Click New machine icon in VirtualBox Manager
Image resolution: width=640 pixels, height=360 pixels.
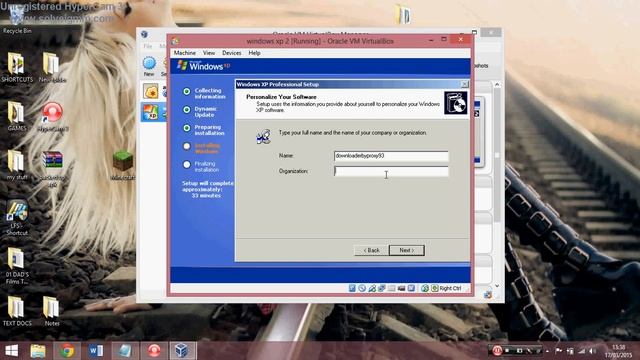pos(149,67)
